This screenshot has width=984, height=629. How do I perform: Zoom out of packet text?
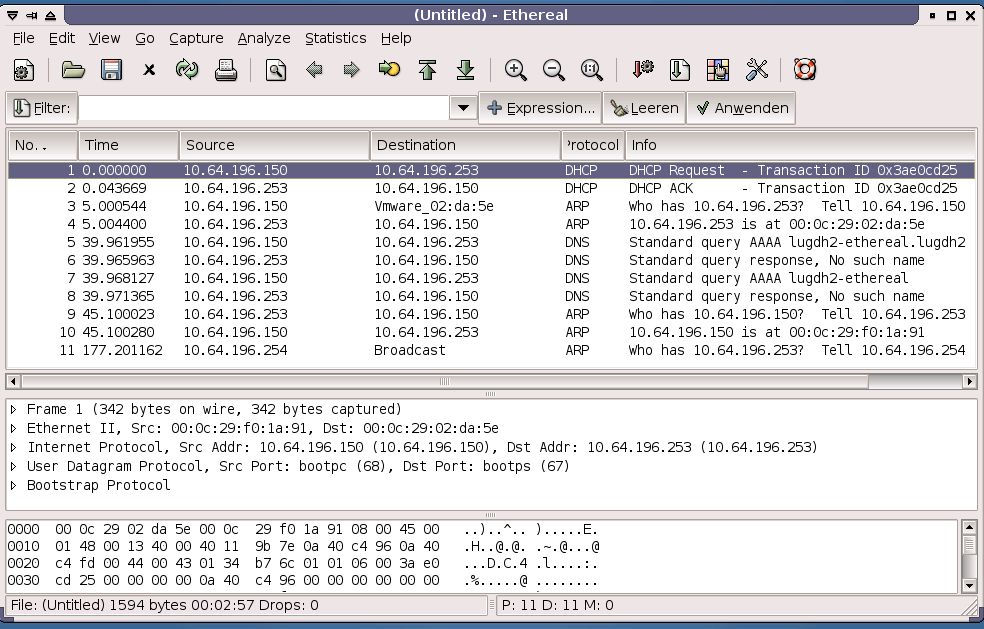click(x=554, y=70)
